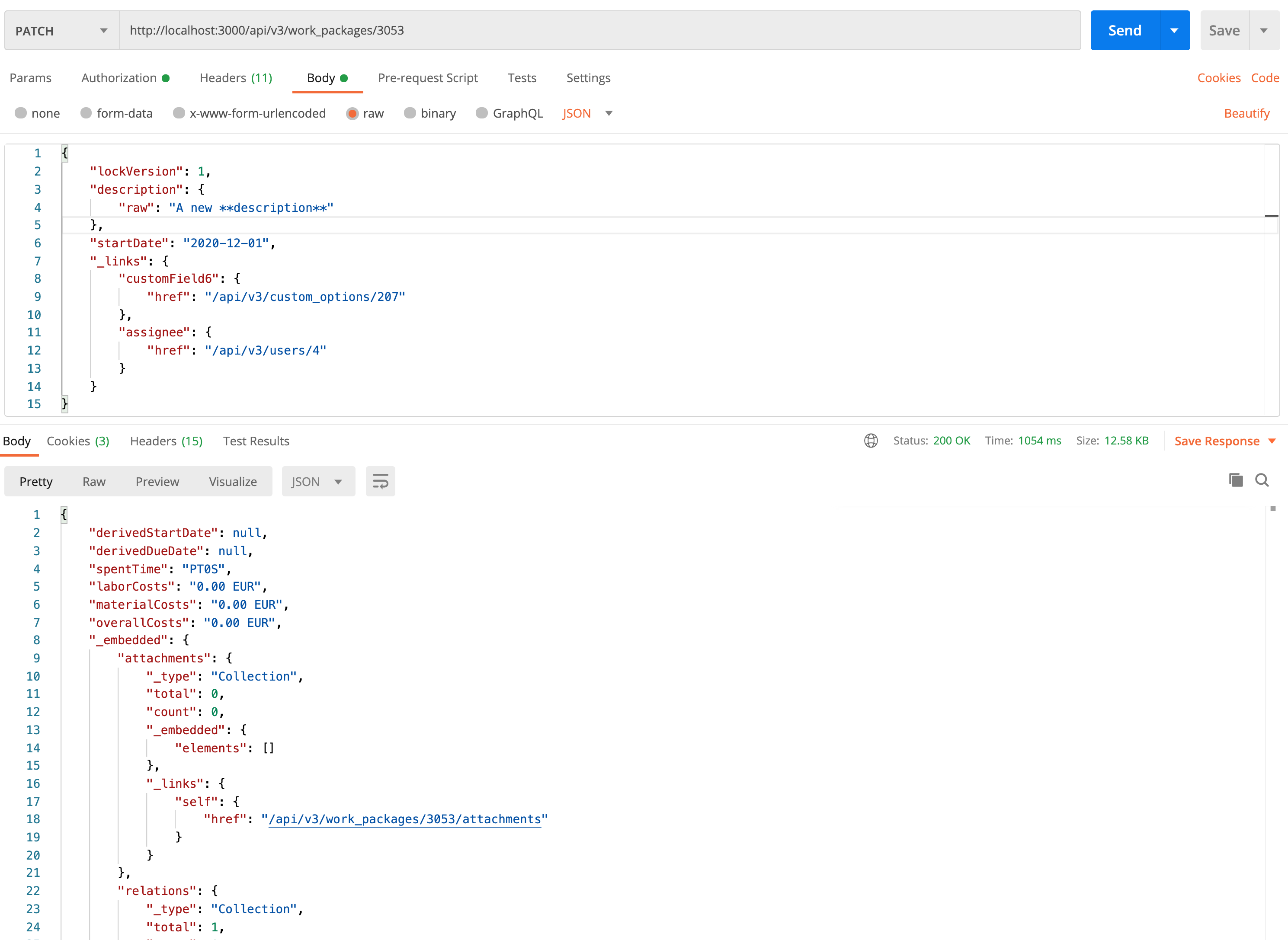The height and width of the screenshot is (940, 1288).
Task: Expand the Save button dropdown options
Action: [x=1262, y=30]
